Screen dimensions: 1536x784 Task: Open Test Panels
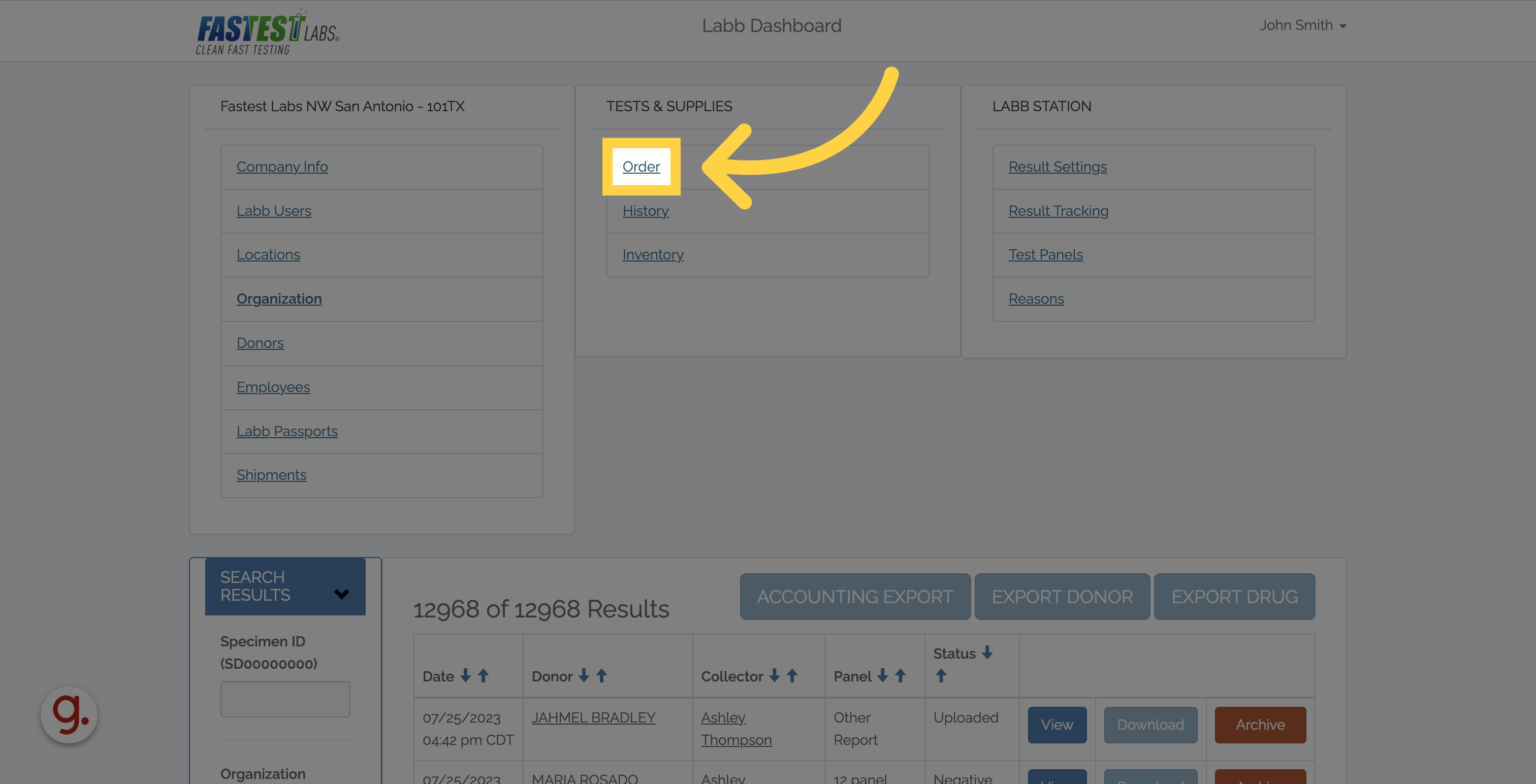point(1045,254)
